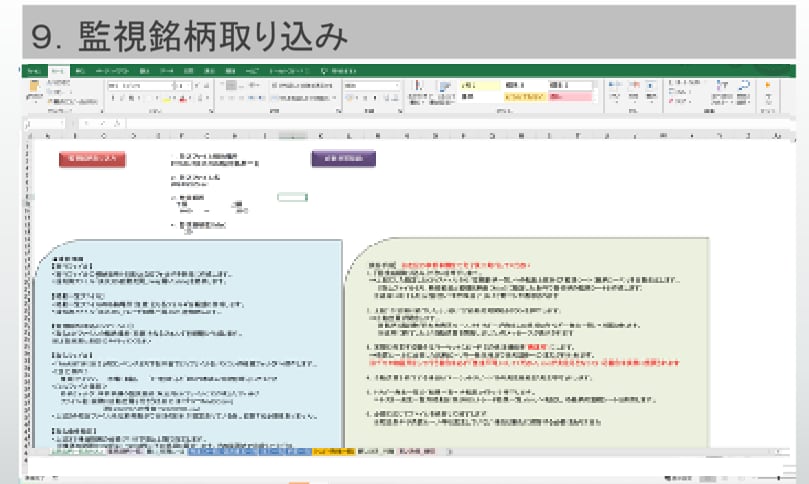The height and width of the screenshot is (484, 809).
Task: Switch to the Insert ribbon tab
Action: point(80,71)
